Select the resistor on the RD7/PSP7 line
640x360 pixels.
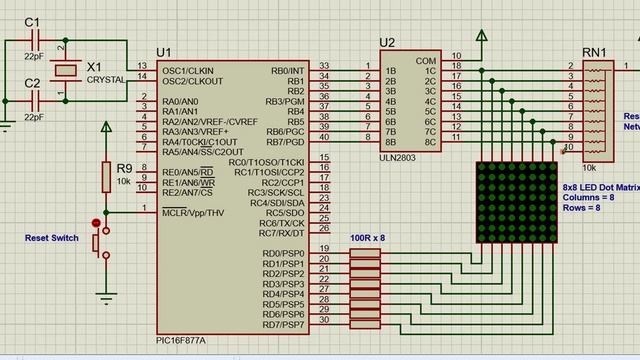click(365, 325)
